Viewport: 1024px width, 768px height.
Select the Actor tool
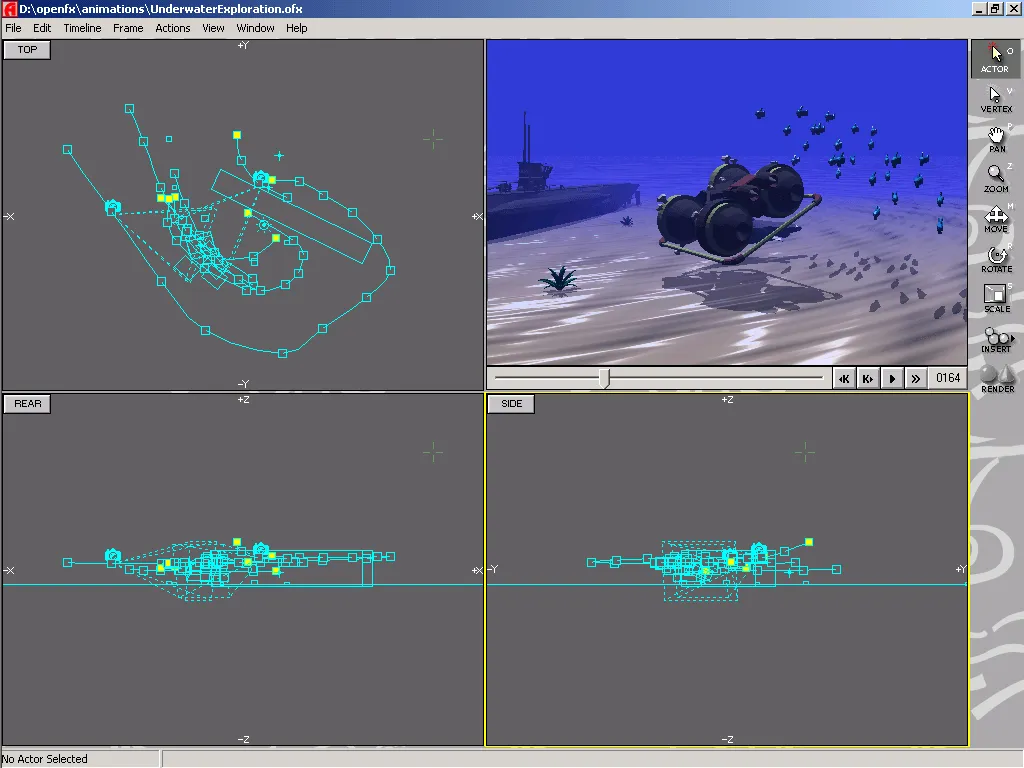click(995, 58)
